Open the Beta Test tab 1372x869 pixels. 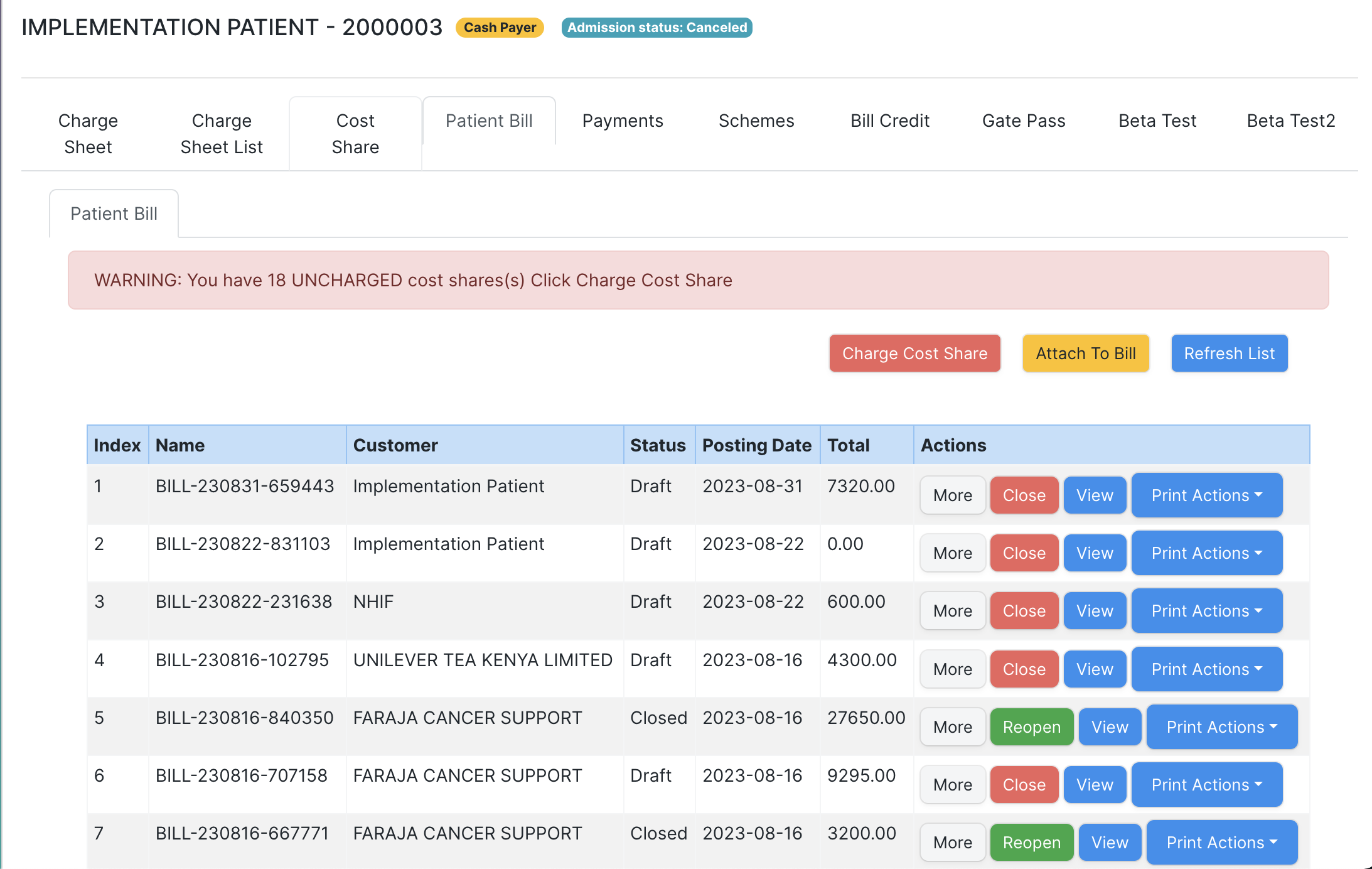(x=1157, y=121)
